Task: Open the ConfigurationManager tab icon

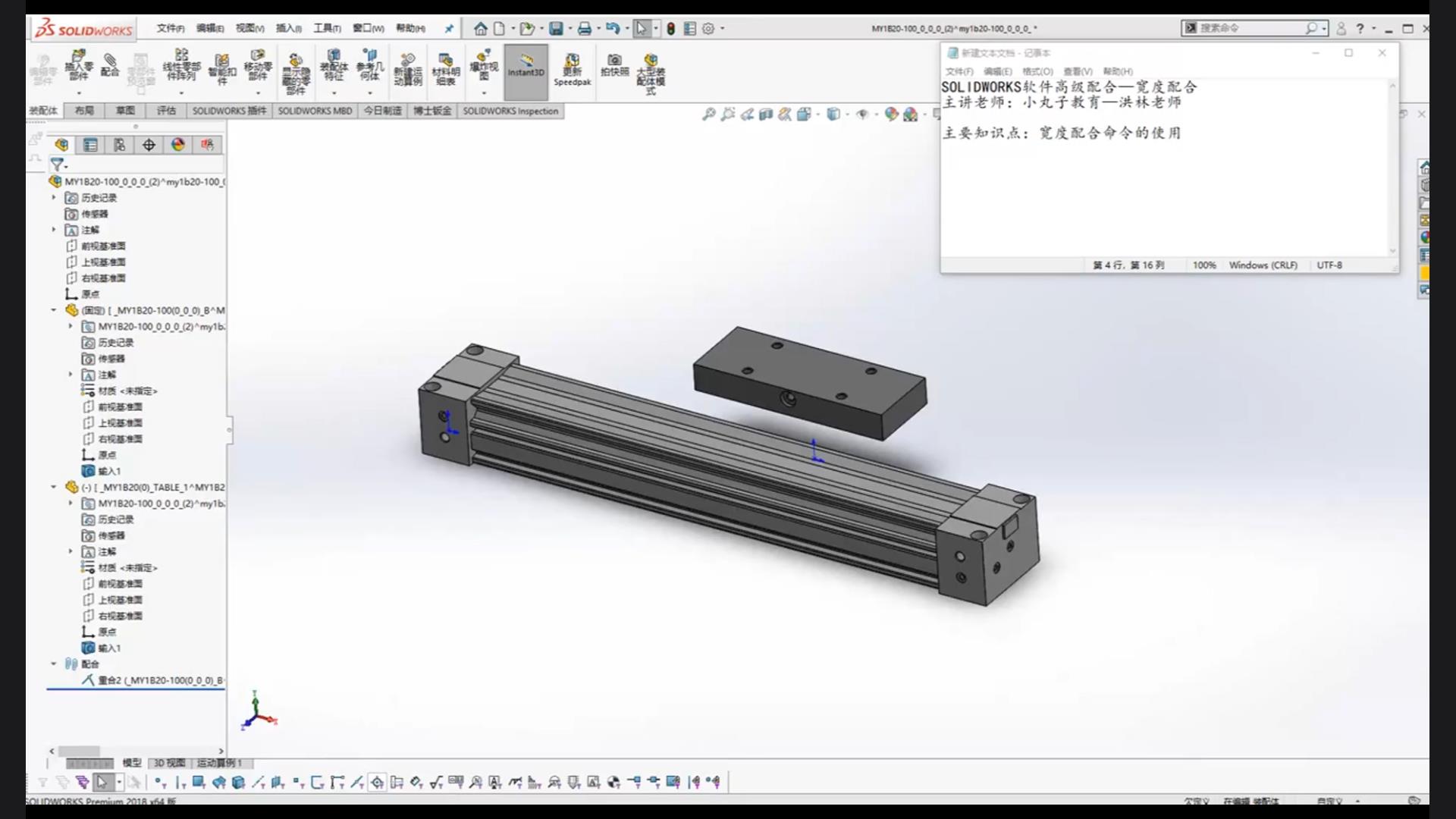Action: point(120,145)
